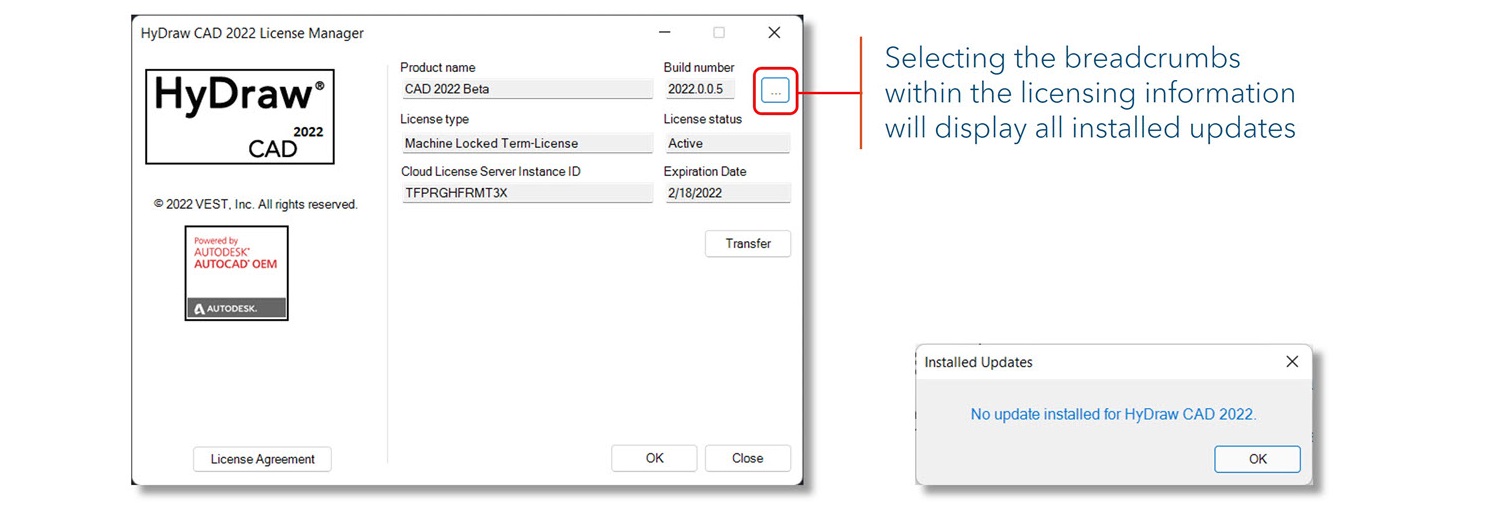This screenshot has height=530, width=1498.
Task: Click the Close button next to OK
Action: tap(747, 458)
